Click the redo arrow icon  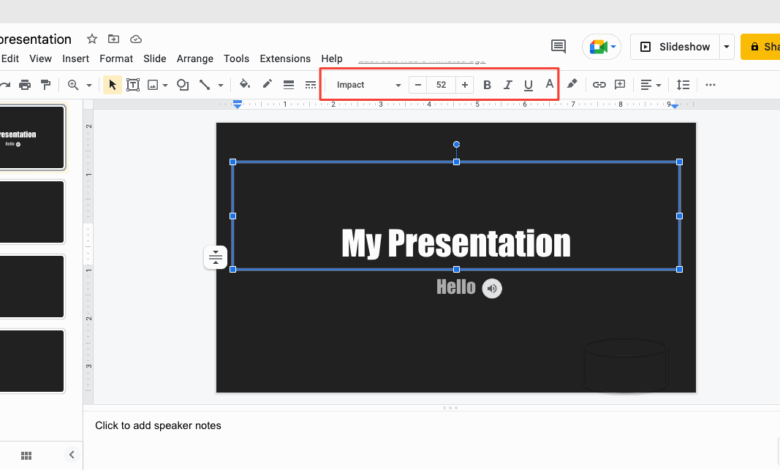(x=5, y=85)
